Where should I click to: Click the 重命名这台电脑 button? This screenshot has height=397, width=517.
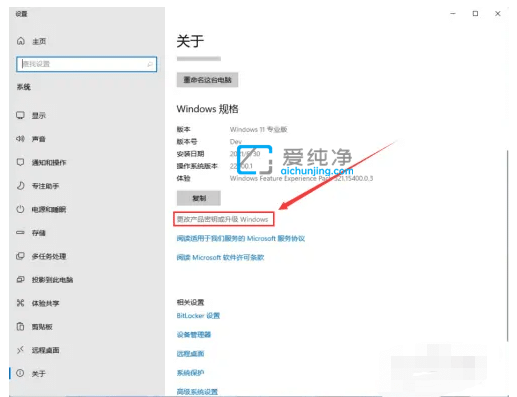[207, 80]
